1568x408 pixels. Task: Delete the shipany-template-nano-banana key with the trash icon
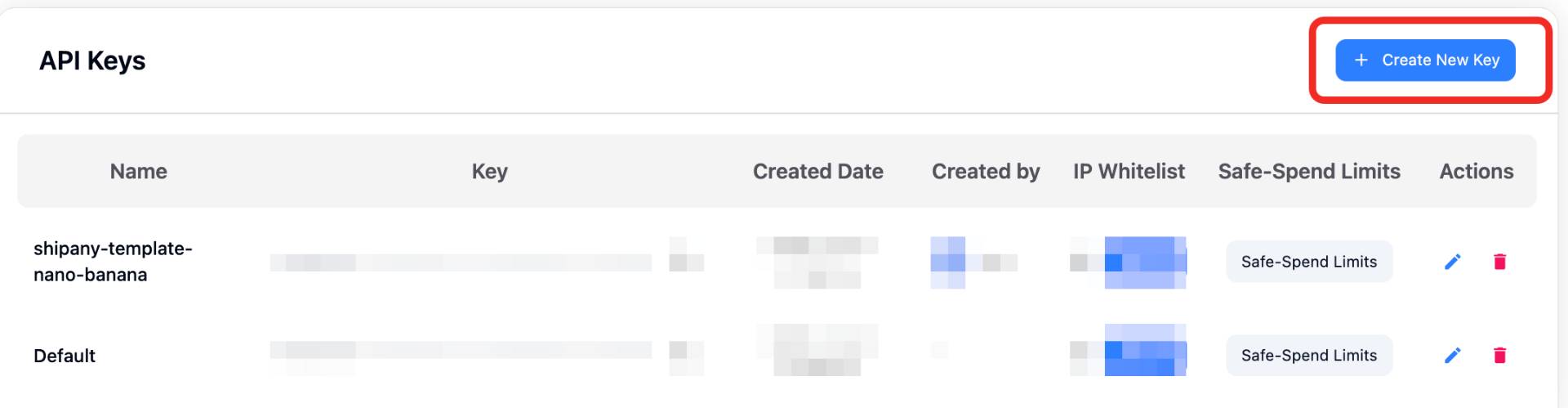click(1499, 262)
